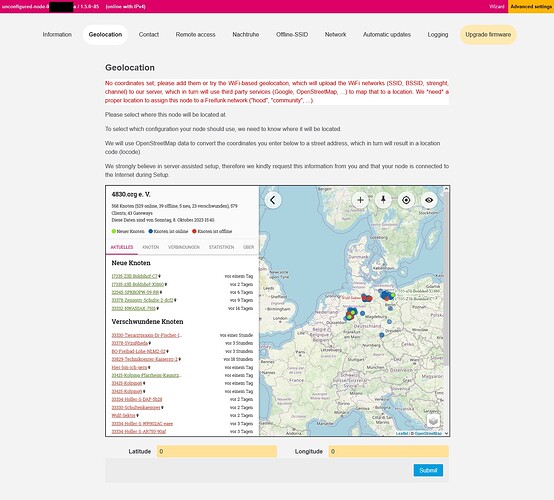Open the map layers selector
The image size is (554, 500).
pyautogui.click(x=433, y=421)
